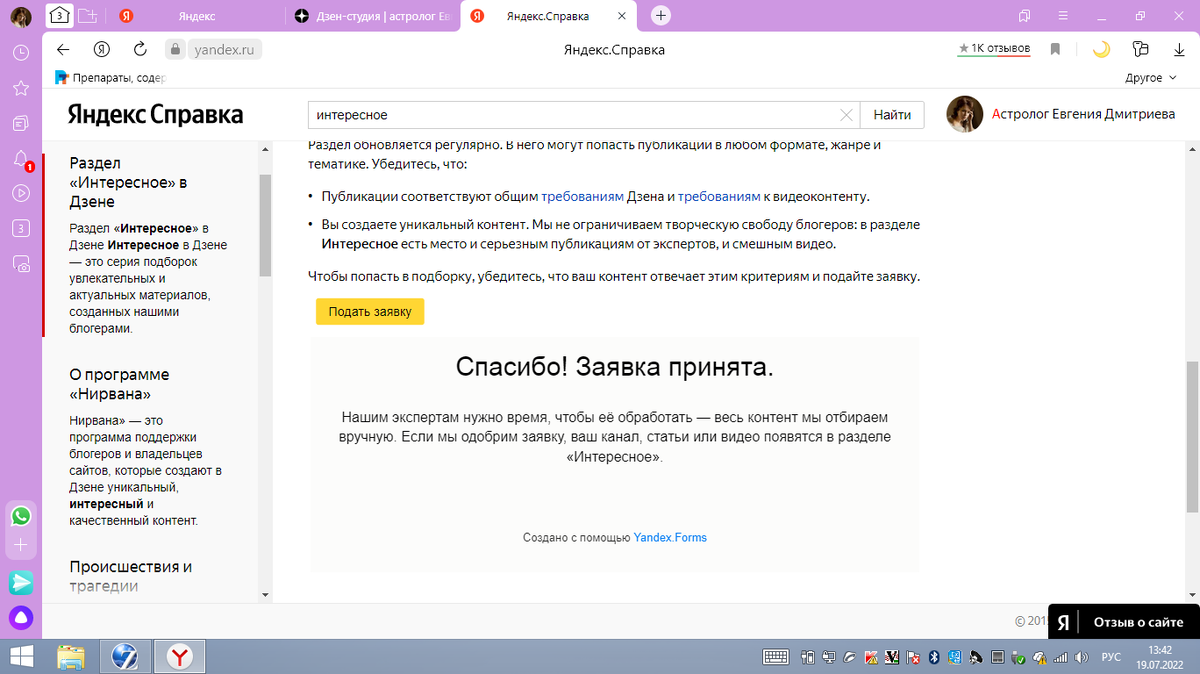Follow the Yandex.Forms link
This screenshot has width=1200, height=674.
(670, 537)
